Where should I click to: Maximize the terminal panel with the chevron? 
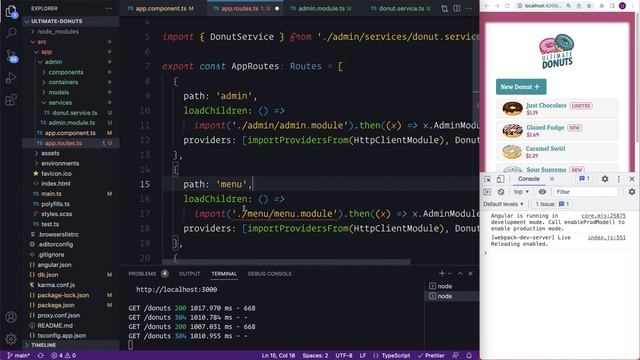coord(460,273)
